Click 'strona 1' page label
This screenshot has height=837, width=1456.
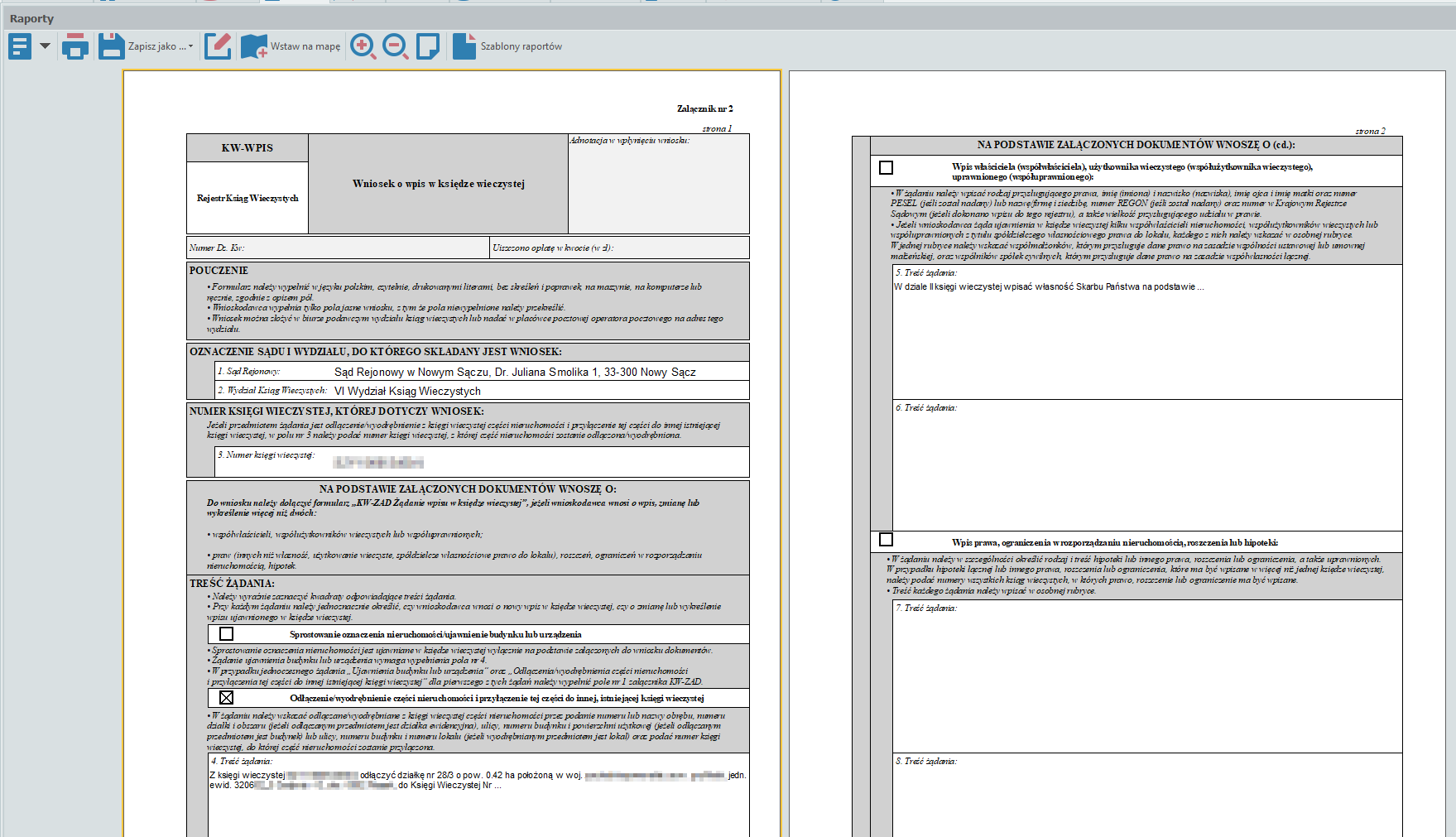tap(717, 128)
